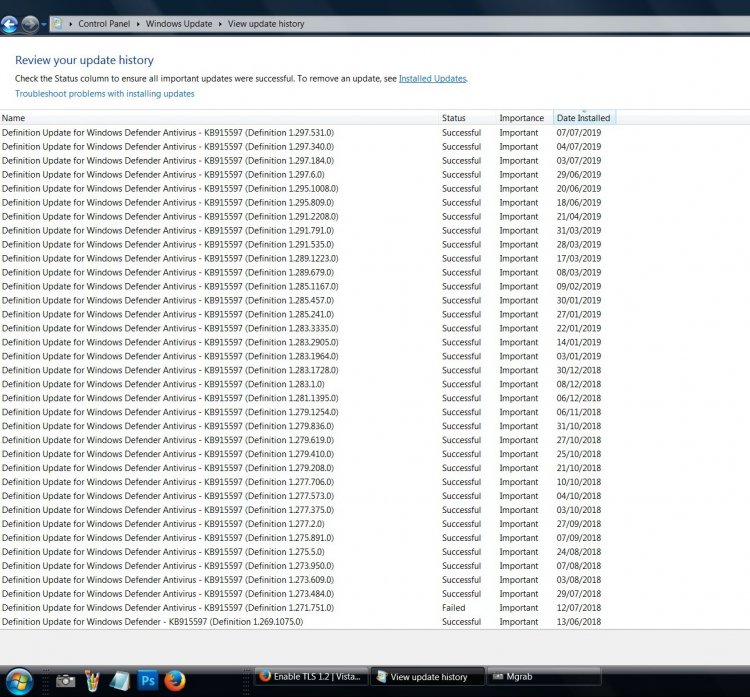
Task: Sort the list by the Importance column
Action: pyautogui.click(x=524, y=118)
